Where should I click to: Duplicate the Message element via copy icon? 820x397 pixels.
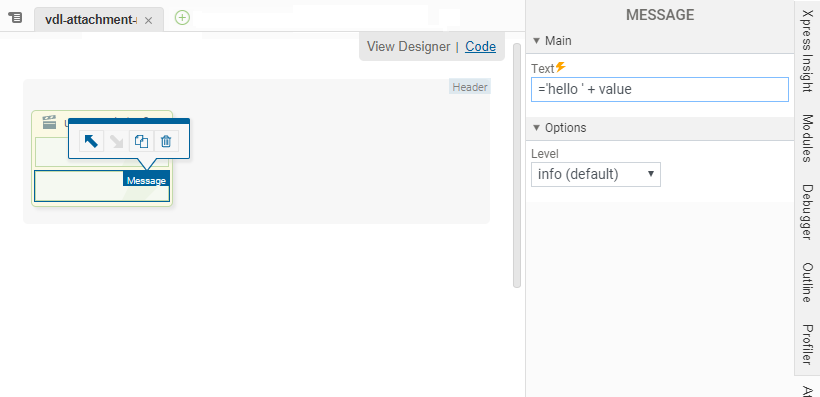coord(141,141)
